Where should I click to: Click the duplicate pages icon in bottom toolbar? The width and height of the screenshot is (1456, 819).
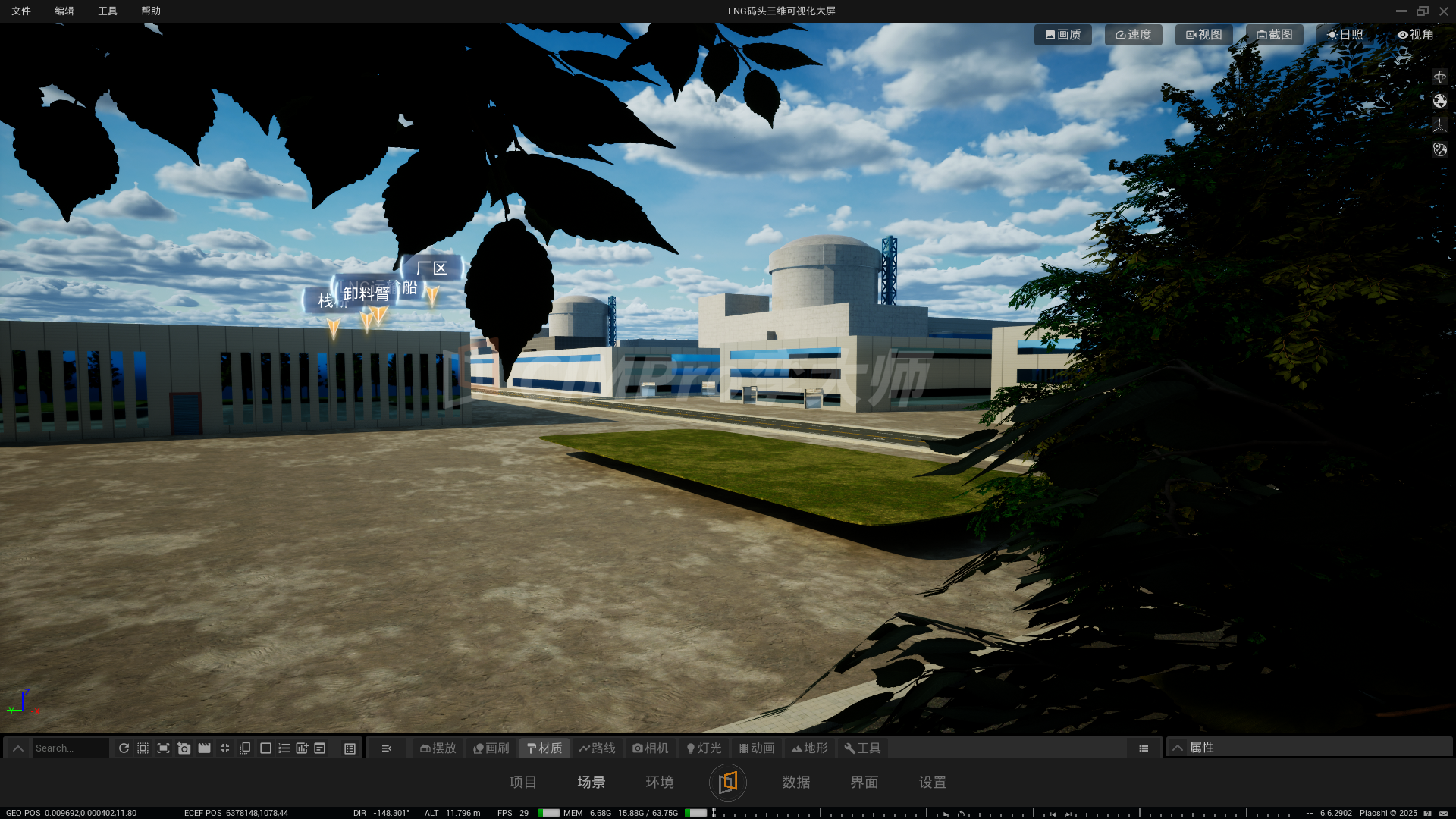click(x=245, y=748)
